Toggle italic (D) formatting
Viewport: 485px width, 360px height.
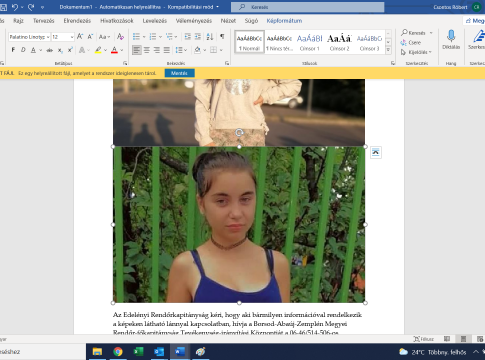click(x=23, y=50)
